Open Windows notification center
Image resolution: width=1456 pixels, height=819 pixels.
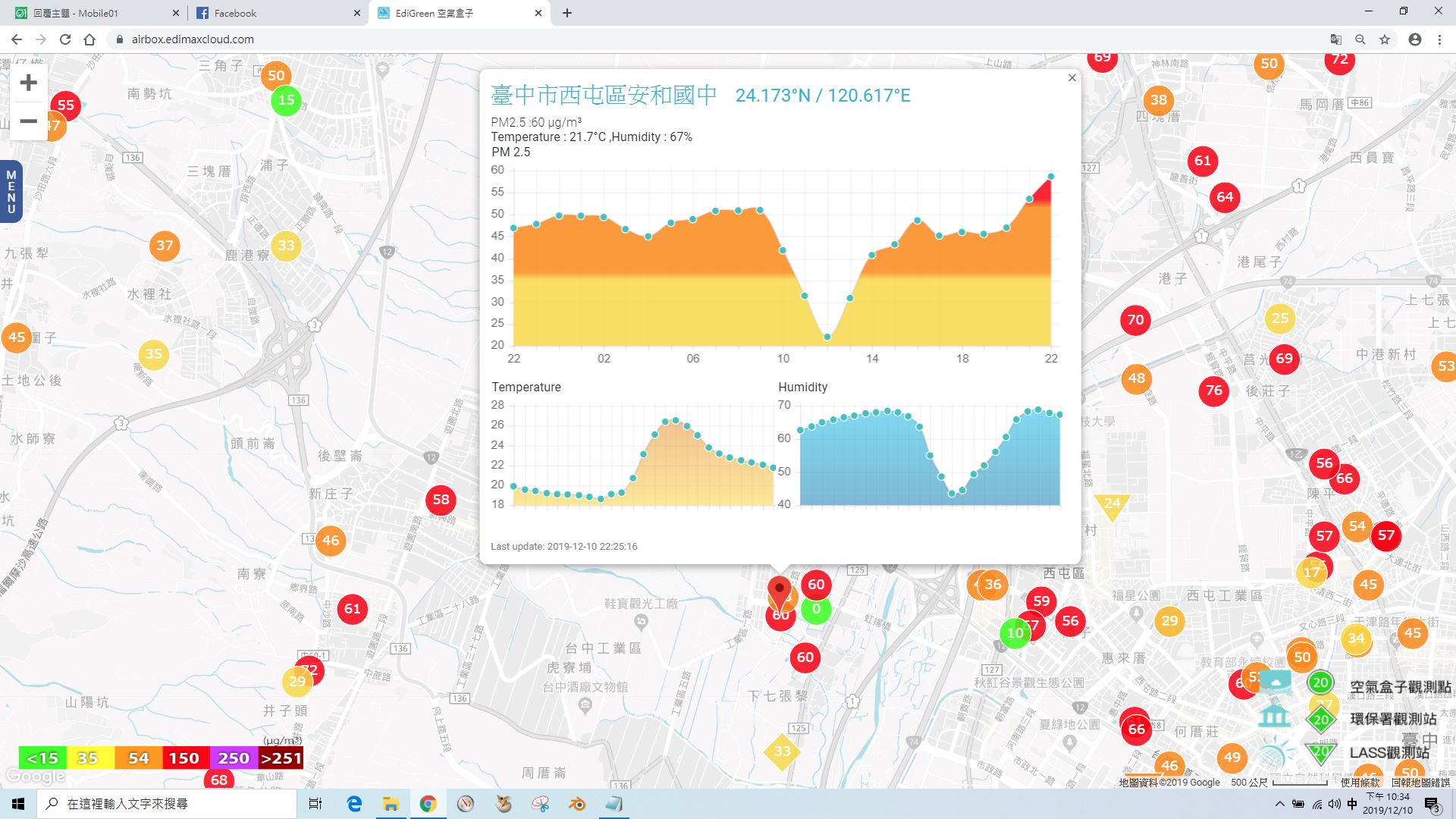click(x=1432, y=805)
